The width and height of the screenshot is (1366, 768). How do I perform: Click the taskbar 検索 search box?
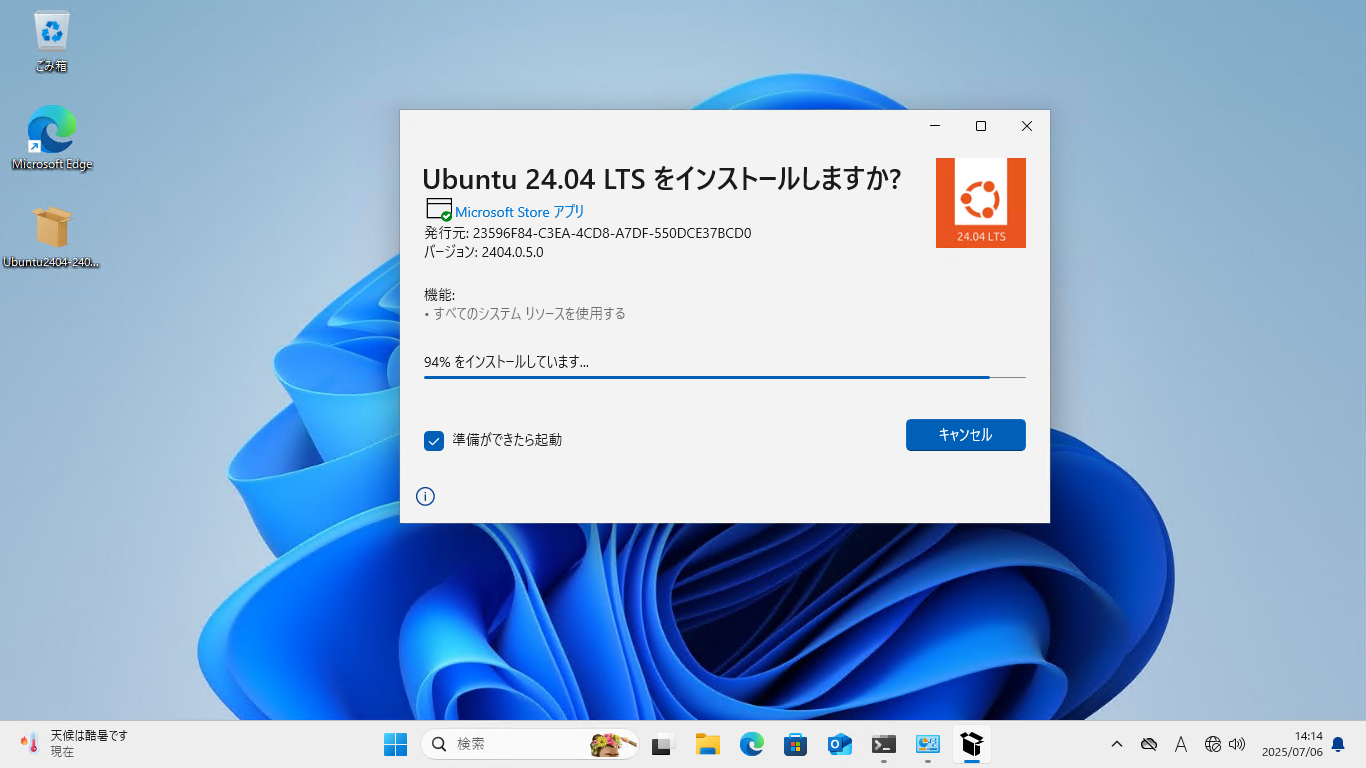point(530,744)
